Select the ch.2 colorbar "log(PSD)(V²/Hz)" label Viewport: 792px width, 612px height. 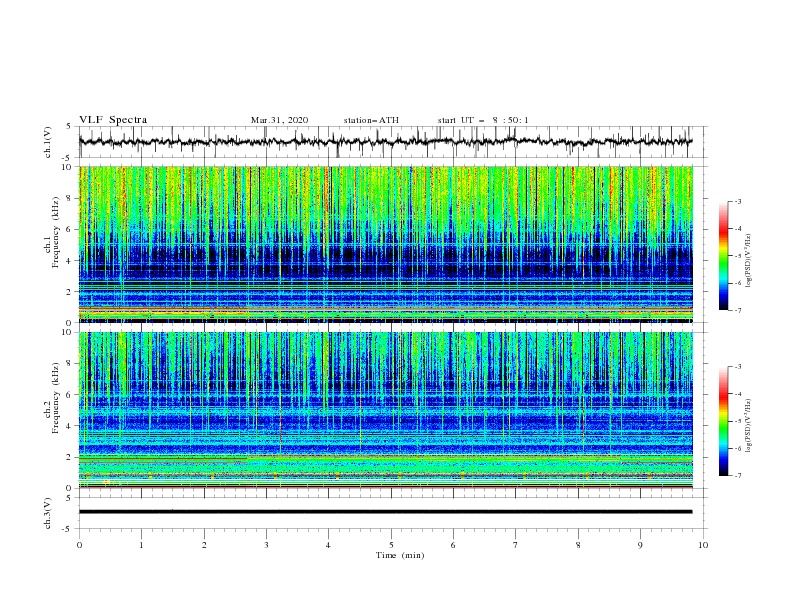pos(748,425)
